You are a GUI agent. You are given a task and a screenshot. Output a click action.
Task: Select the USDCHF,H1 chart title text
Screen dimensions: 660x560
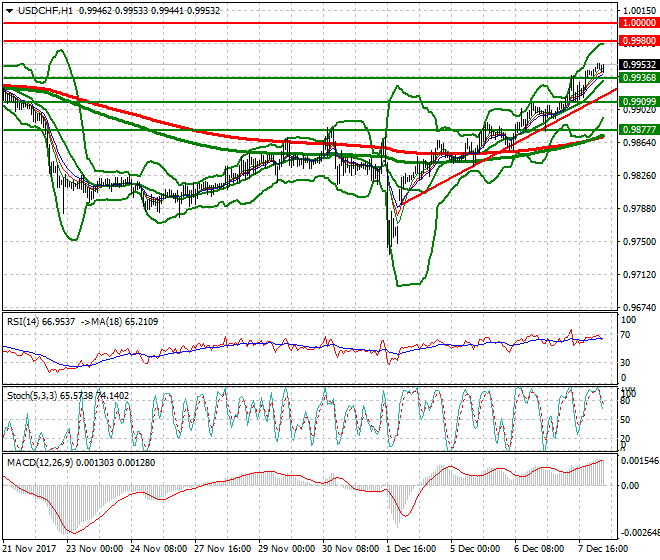[x=45, y=11]
